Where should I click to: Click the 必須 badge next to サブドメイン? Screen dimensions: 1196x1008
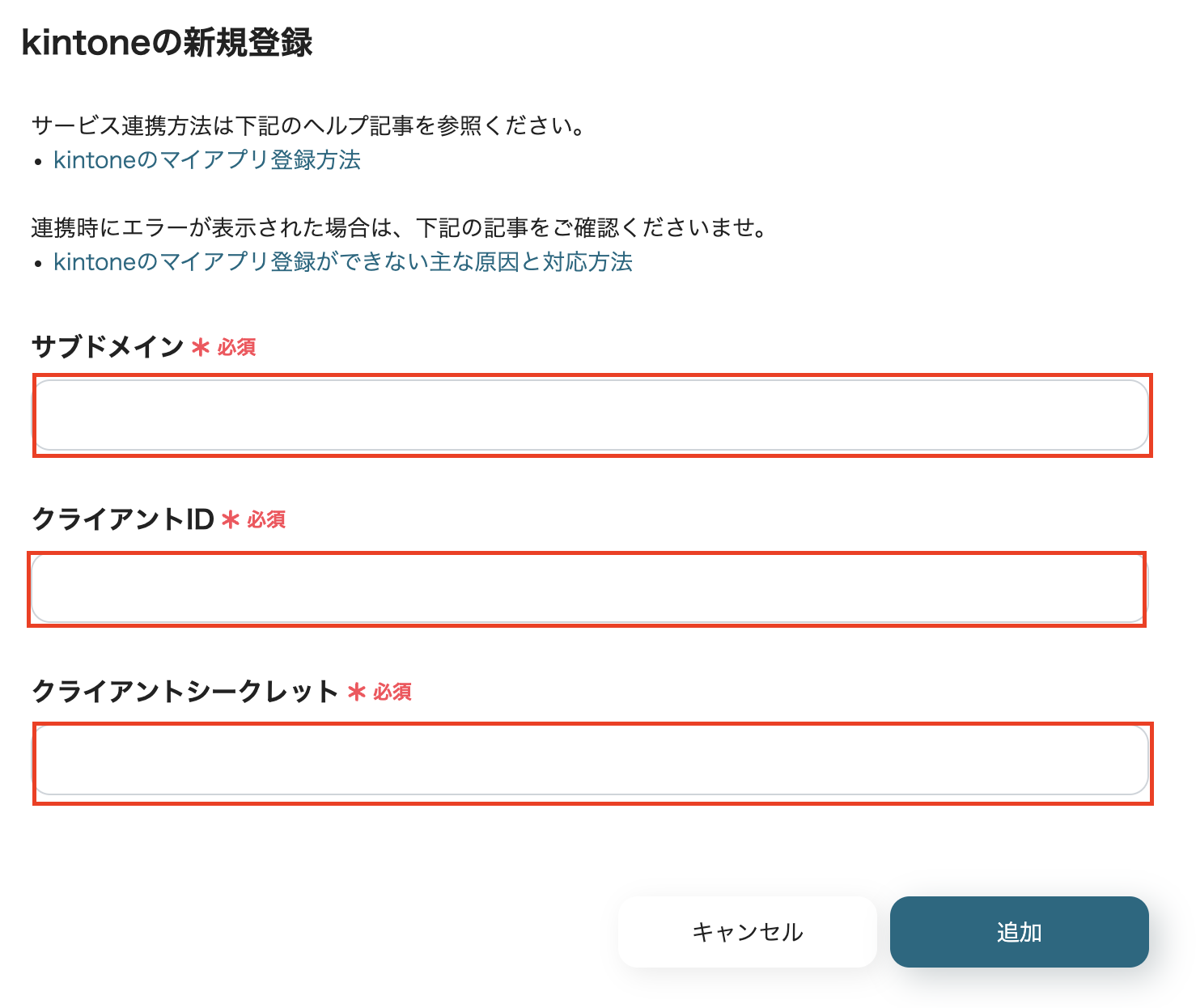pyautogui.click(x=237, y=347)
